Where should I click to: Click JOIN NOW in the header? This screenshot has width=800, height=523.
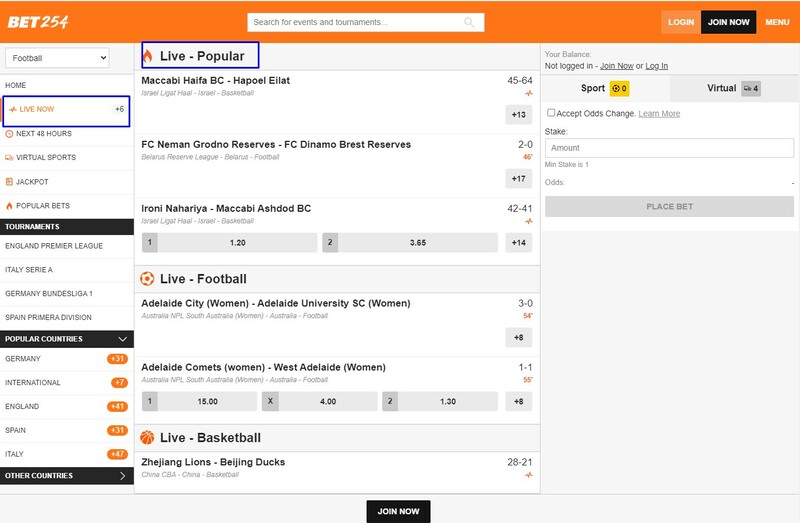pos(729,22)
